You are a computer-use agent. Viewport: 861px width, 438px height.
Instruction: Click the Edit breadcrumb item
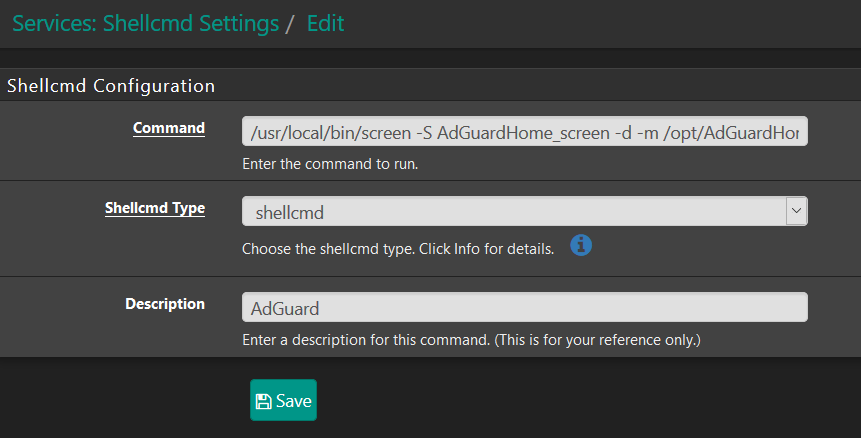pyautogui.click(x=325, y=24)
